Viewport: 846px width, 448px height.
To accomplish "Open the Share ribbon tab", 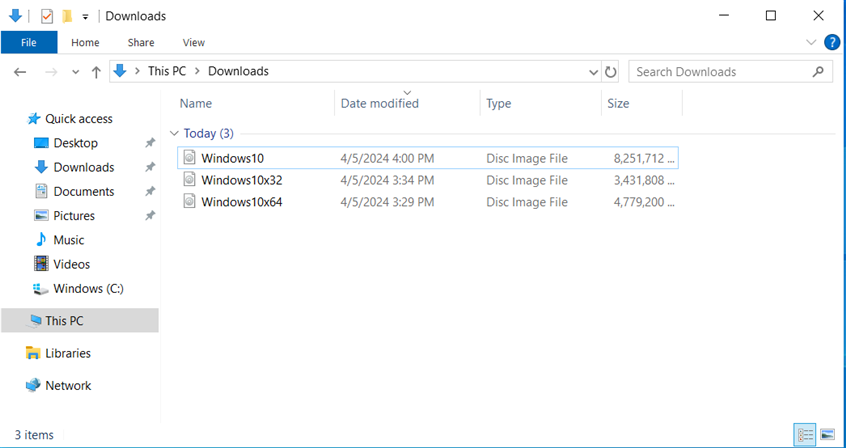I will pos(141,42).
